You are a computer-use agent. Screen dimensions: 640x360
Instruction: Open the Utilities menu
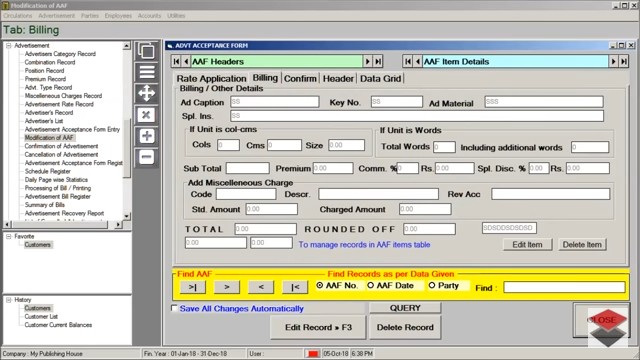[x=176, y=16]
